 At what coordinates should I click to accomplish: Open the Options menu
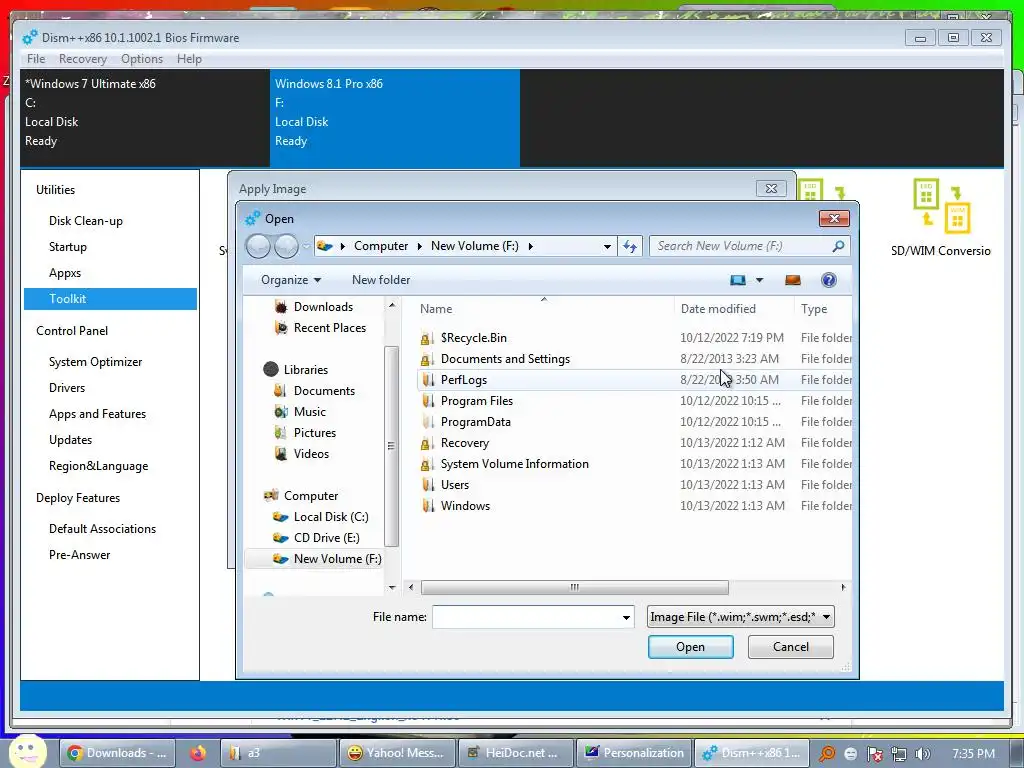(142, 59)
